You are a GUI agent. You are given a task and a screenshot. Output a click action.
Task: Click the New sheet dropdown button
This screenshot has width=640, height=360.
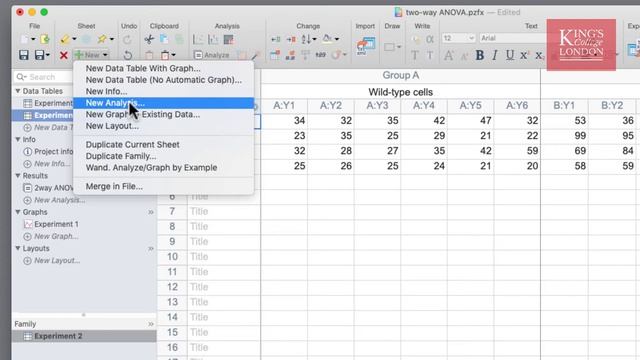click(x=92, y=55)
